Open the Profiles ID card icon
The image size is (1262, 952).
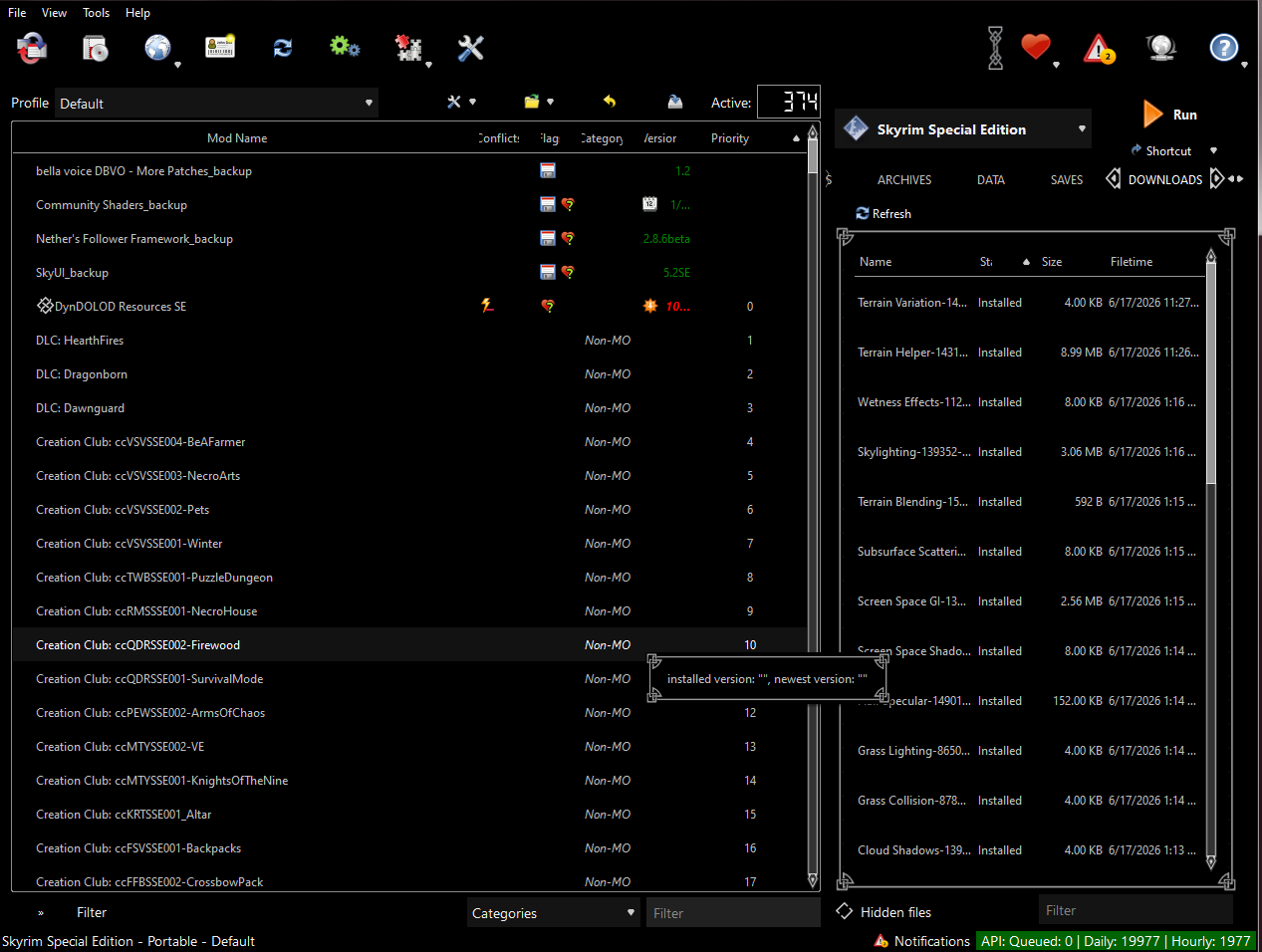pos(220,47)
